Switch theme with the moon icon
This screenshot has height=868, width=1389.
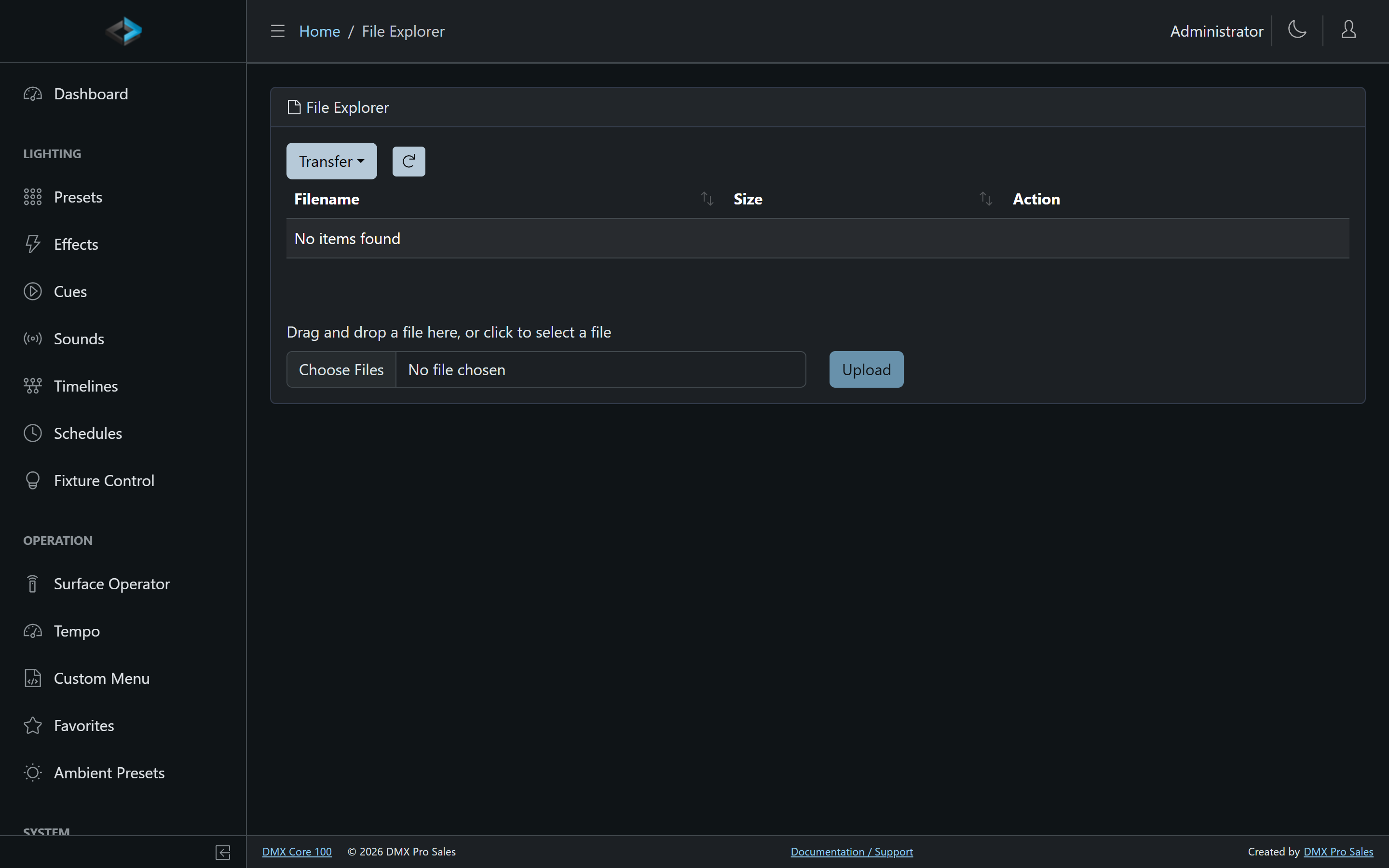[1297, 29]
